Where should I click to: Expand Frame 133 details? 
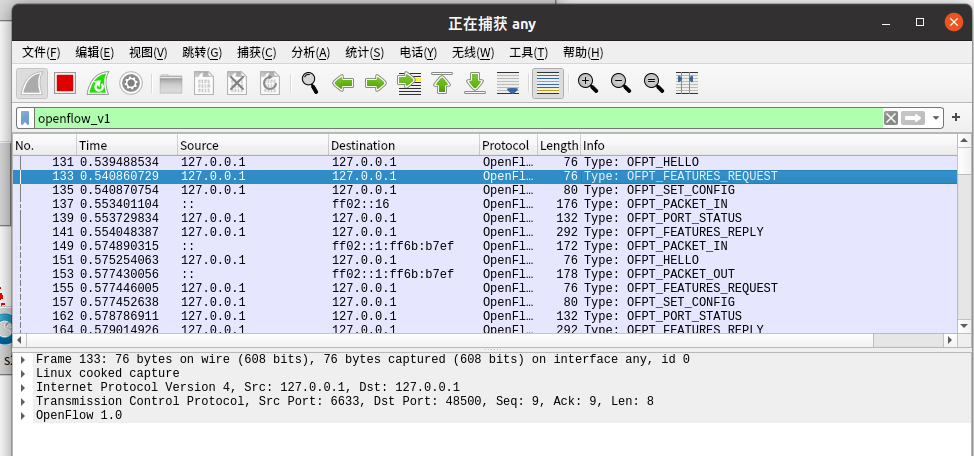coord(23,360)
